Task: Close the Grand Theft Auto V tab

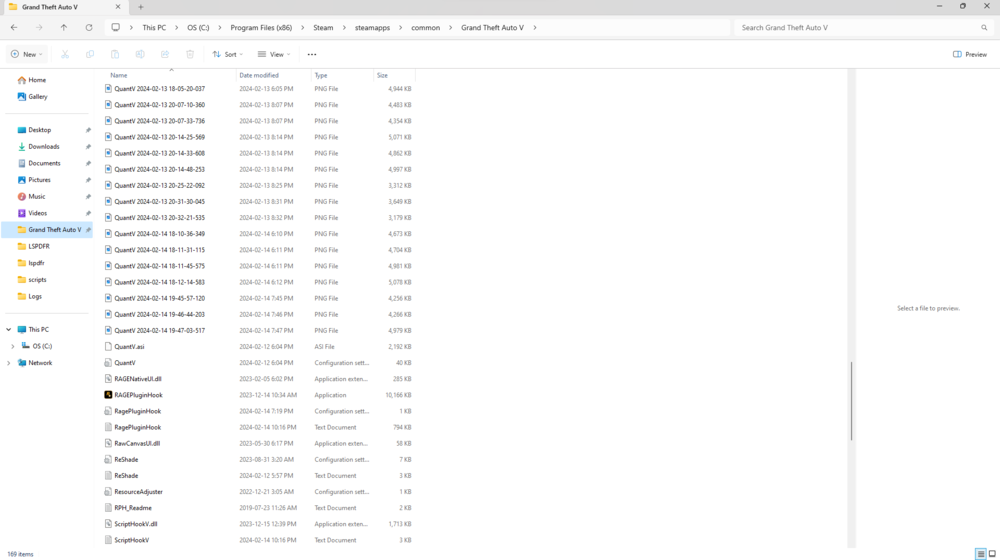Action: (x=118, y=7)
